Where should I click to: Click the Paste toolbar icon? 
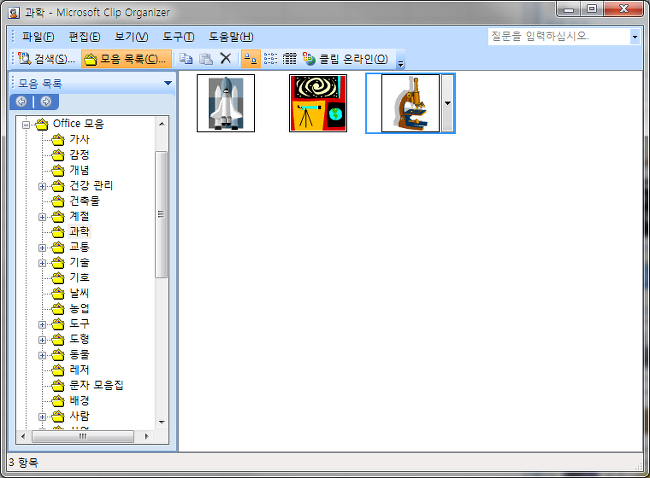click(206, 59)
